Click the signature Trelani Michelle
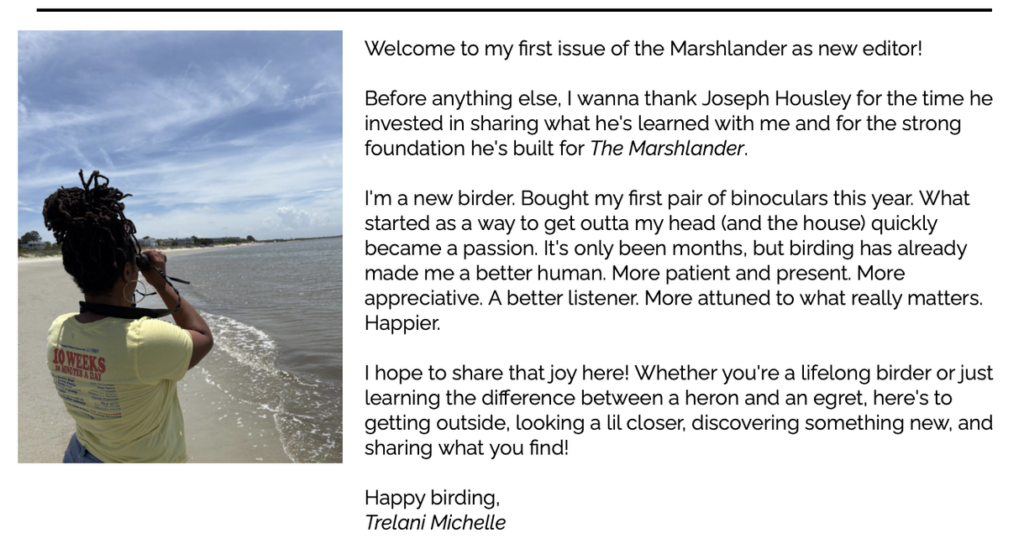 point(435,522)
